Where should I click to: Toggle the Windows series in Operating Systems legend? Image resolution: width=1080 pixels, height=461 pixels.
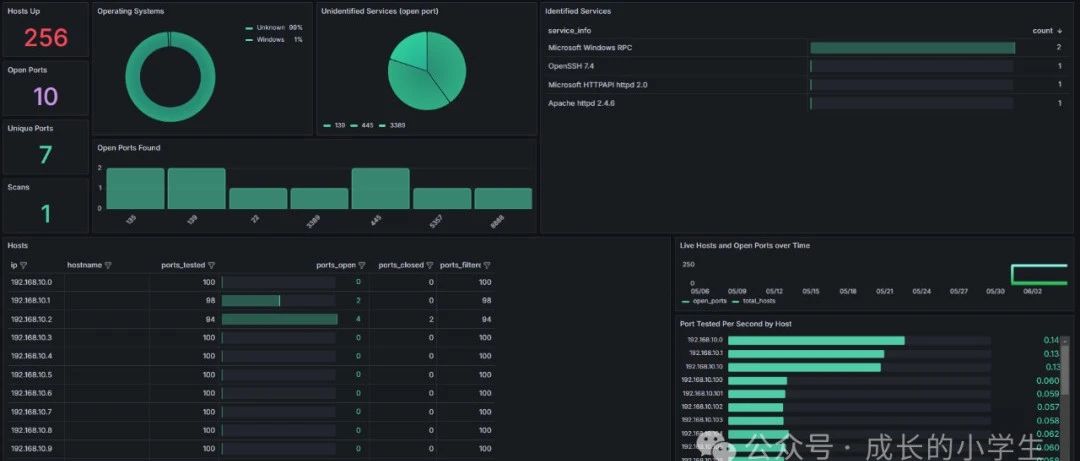[x=269, y=39]
